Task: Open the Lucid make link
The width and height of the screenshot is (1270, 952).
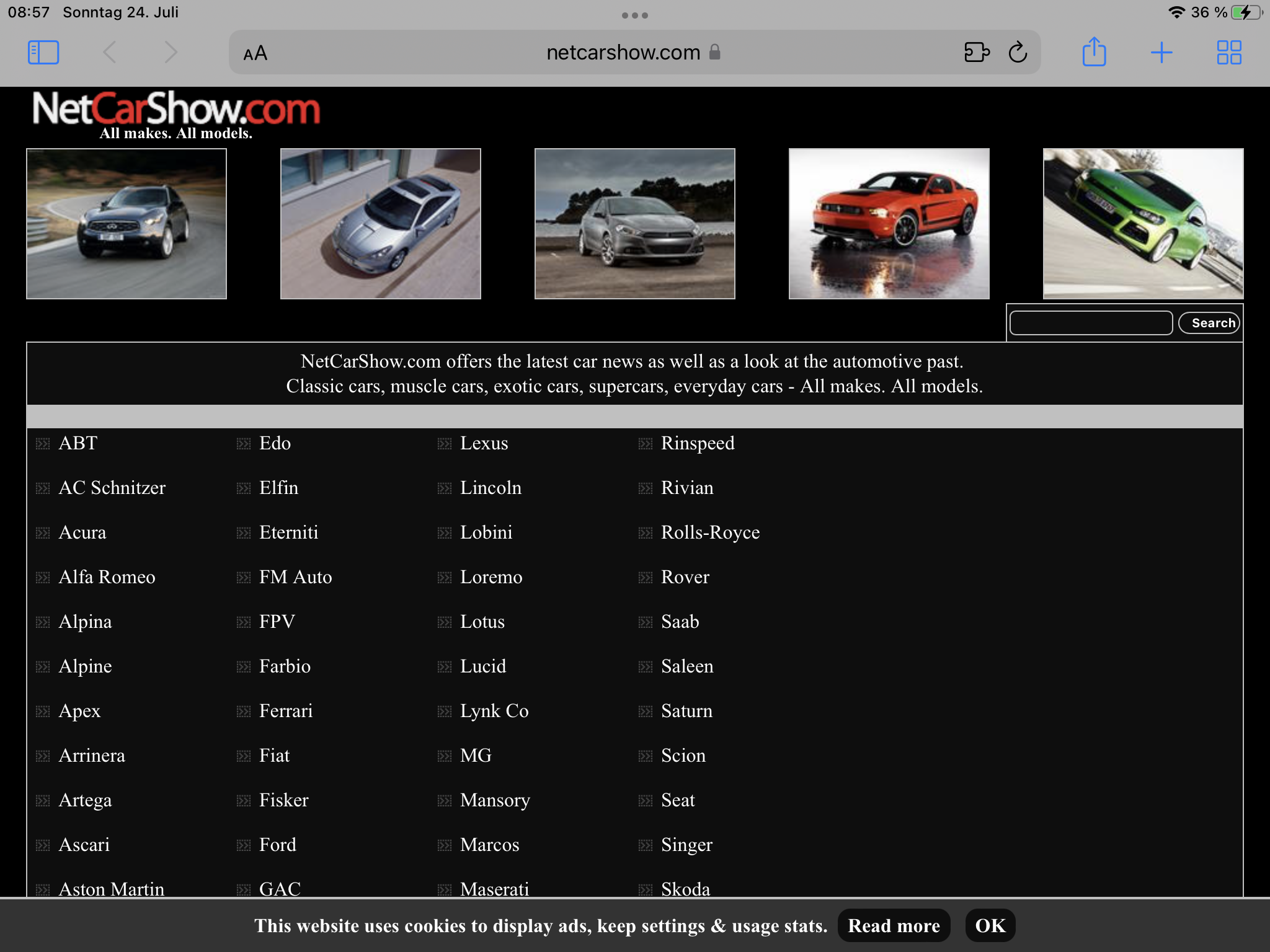Action: (x=483, y=666)
